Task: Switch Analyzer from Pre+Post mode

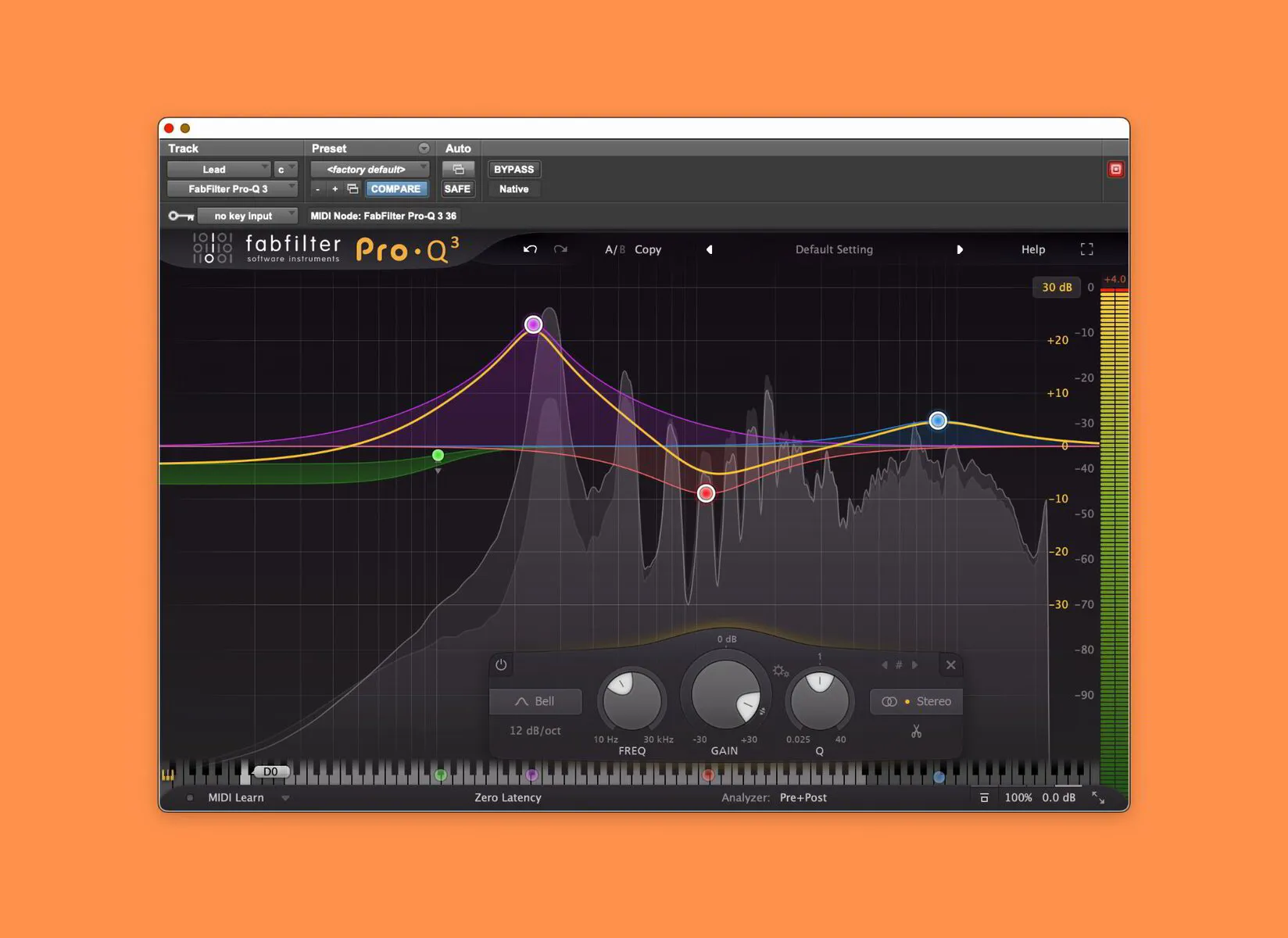Action: click(x=803, y=797)
